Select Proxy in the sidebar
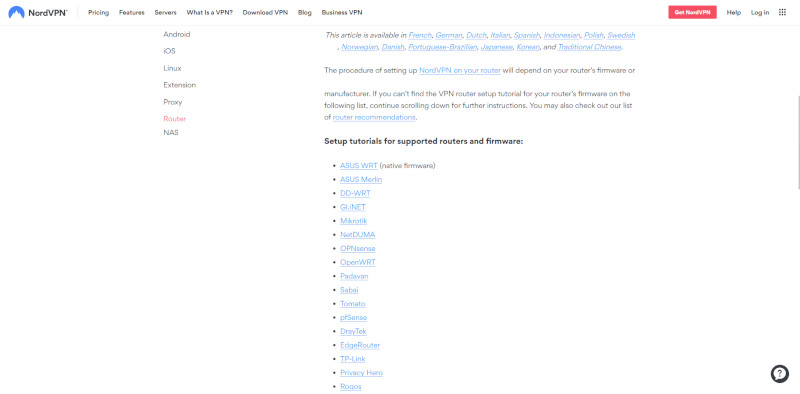This screenshot has height=394, width=800. [x=172, y=102]
